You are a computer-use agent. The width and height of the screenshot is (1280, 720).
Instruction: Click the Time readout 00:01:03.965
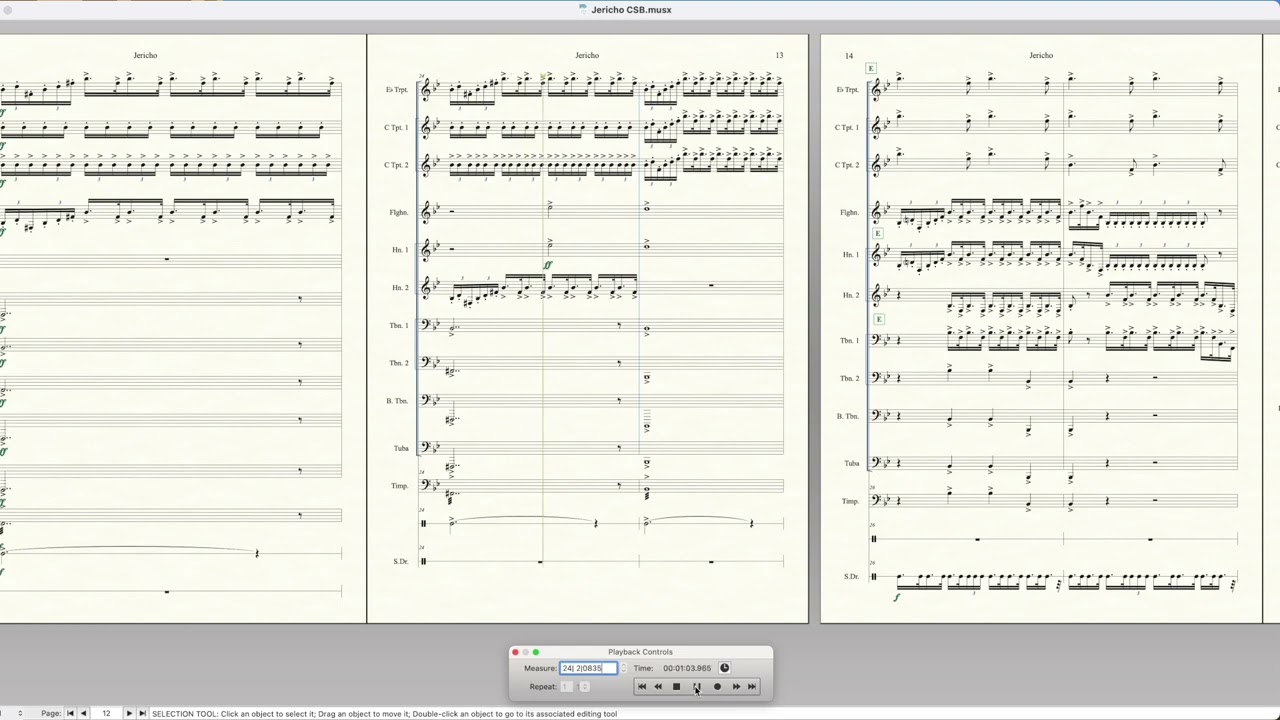click(x=687, y=668)
